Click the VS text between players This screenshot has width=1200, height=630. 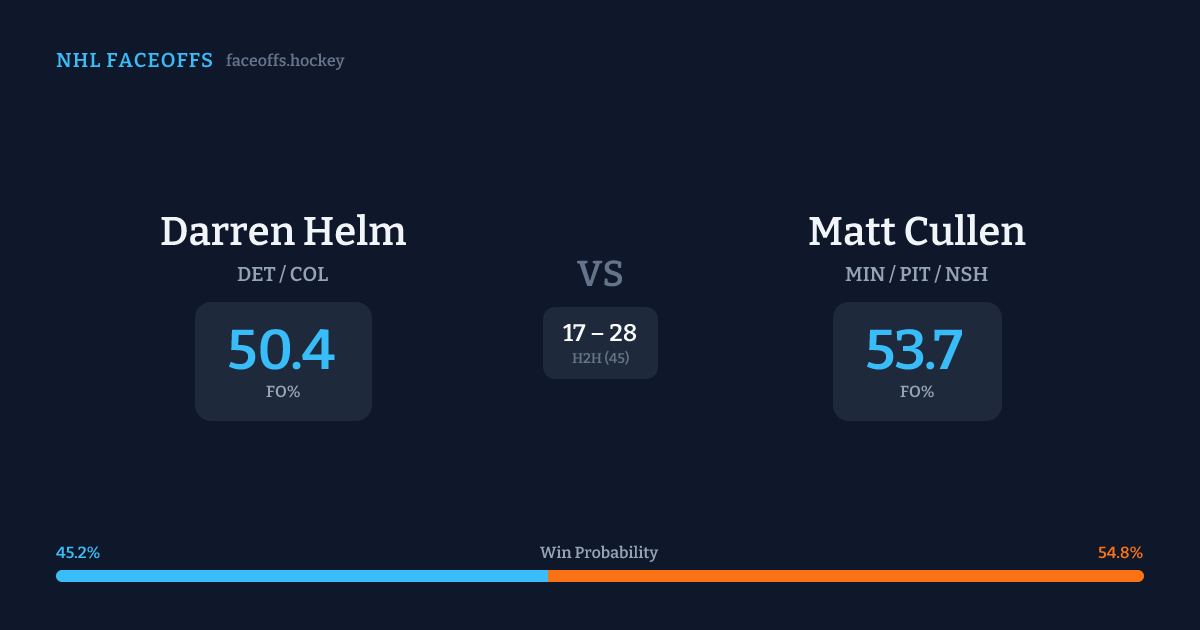coord(600,274)
